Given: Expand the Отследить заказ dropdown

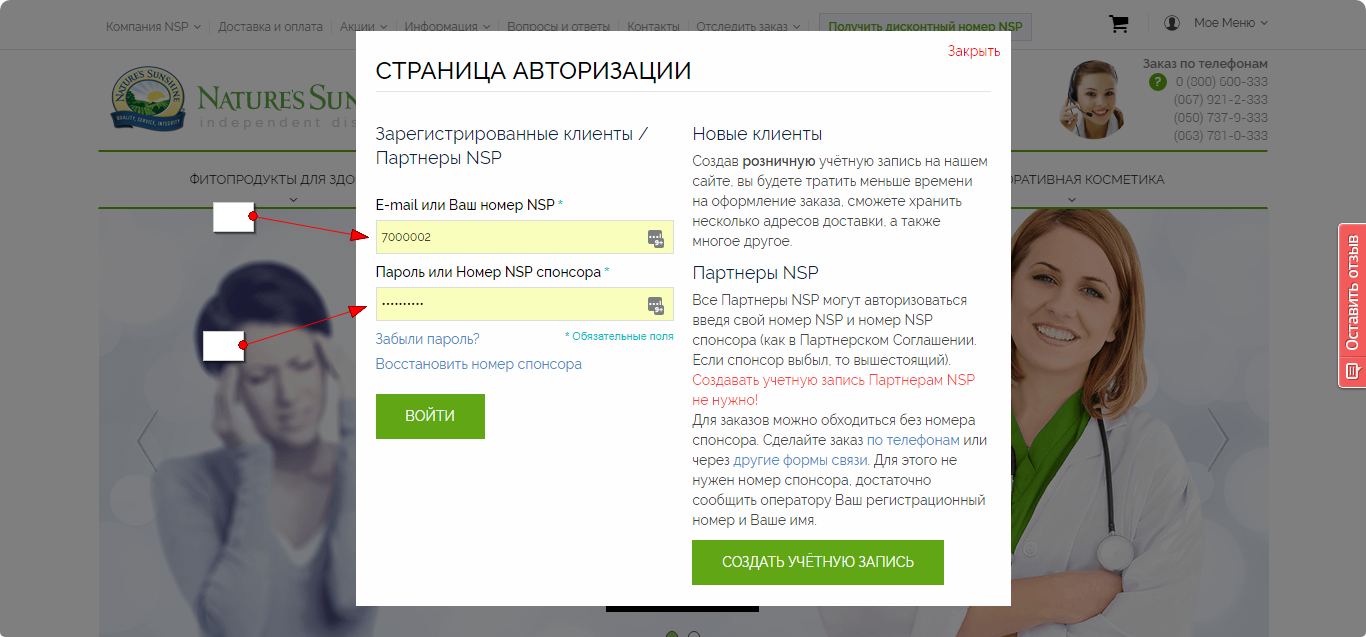Looking at the screenshot, I should [749, 26].
